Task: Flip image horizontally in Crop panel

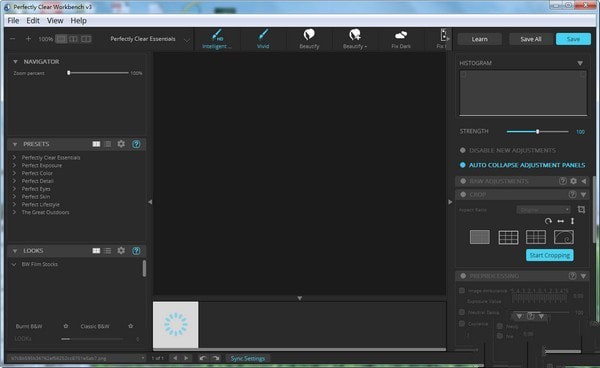Action: (x=561, y=221)
